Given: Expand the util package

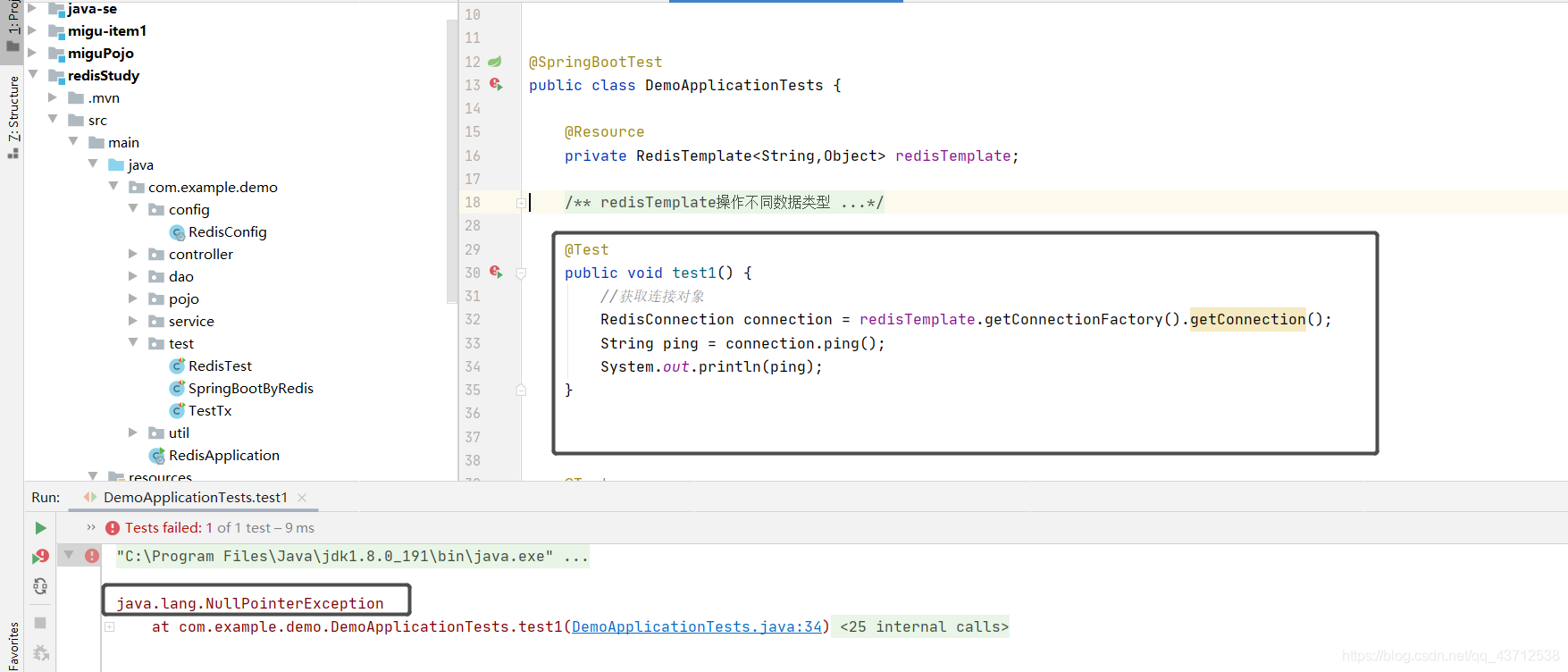Looking at the screenshot, I should point(133,433).
